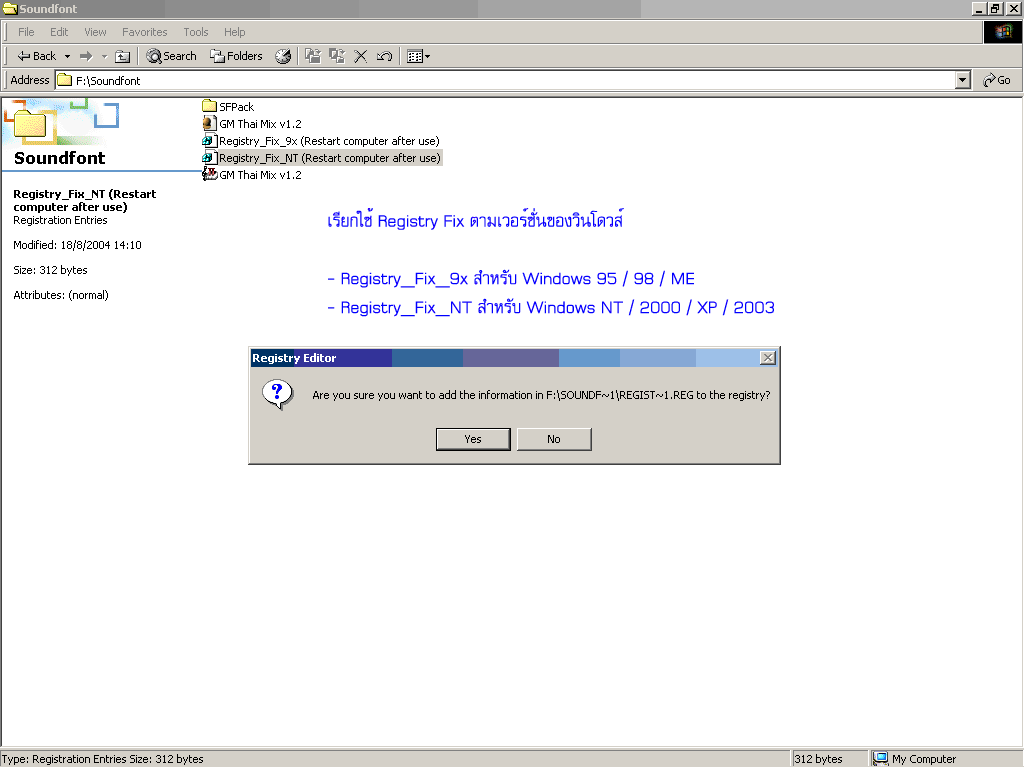Select the Registry_Fix_NT file icon
Image resolution: width=1024 pixels, height=768 pixels.
click(x=209, y=157)
